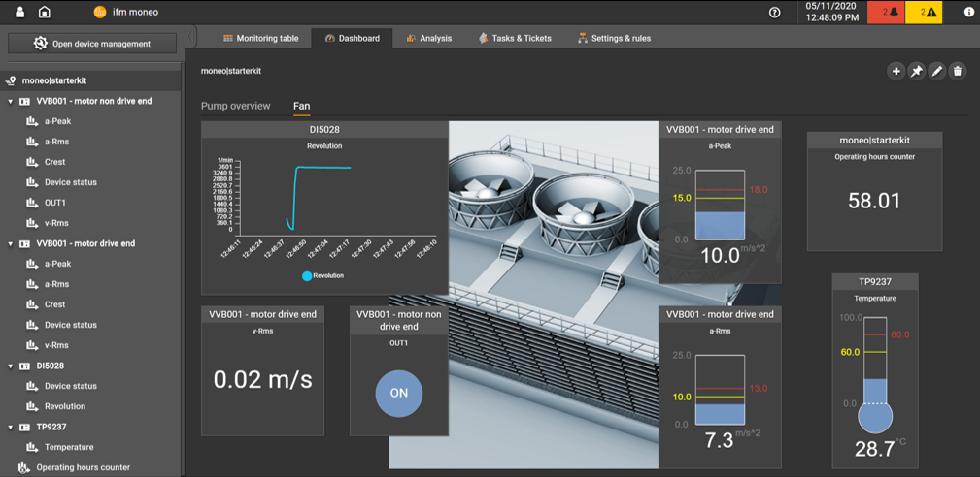980x477 pixels.
Task: Go to home via house icon
Action: [x=44, y=12]
